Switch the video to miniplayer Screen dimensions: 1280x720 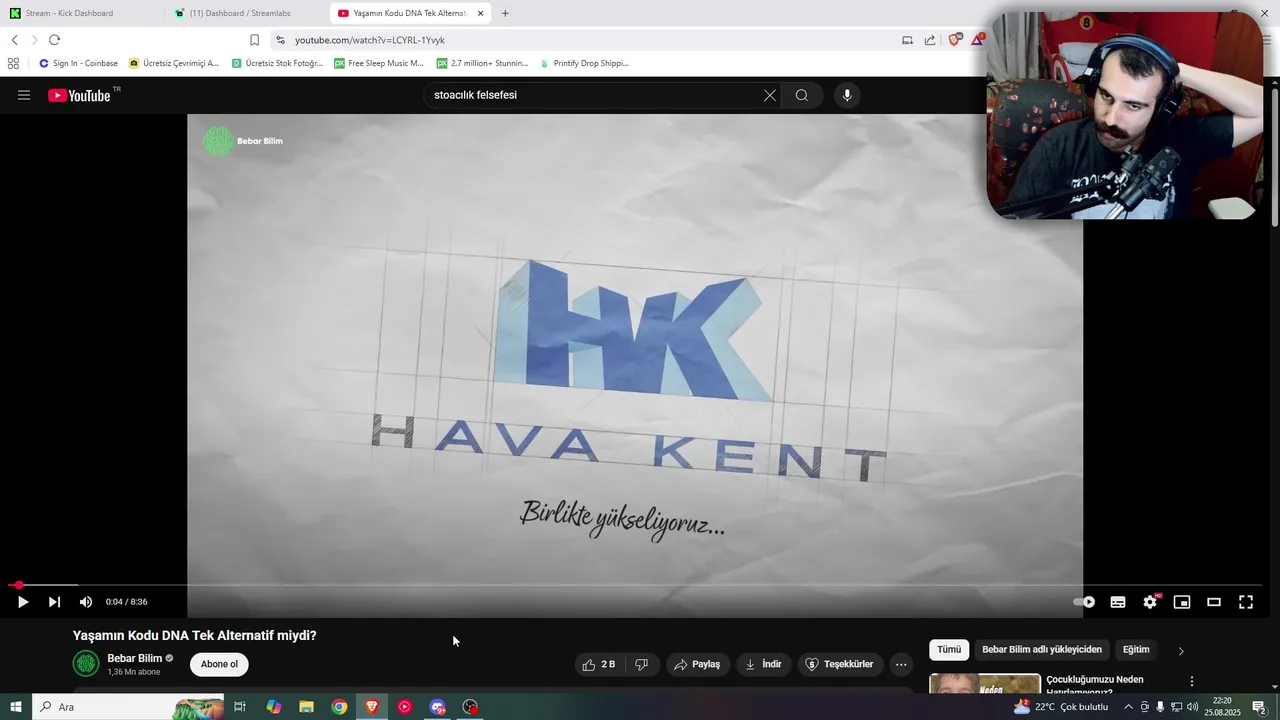1182,602
